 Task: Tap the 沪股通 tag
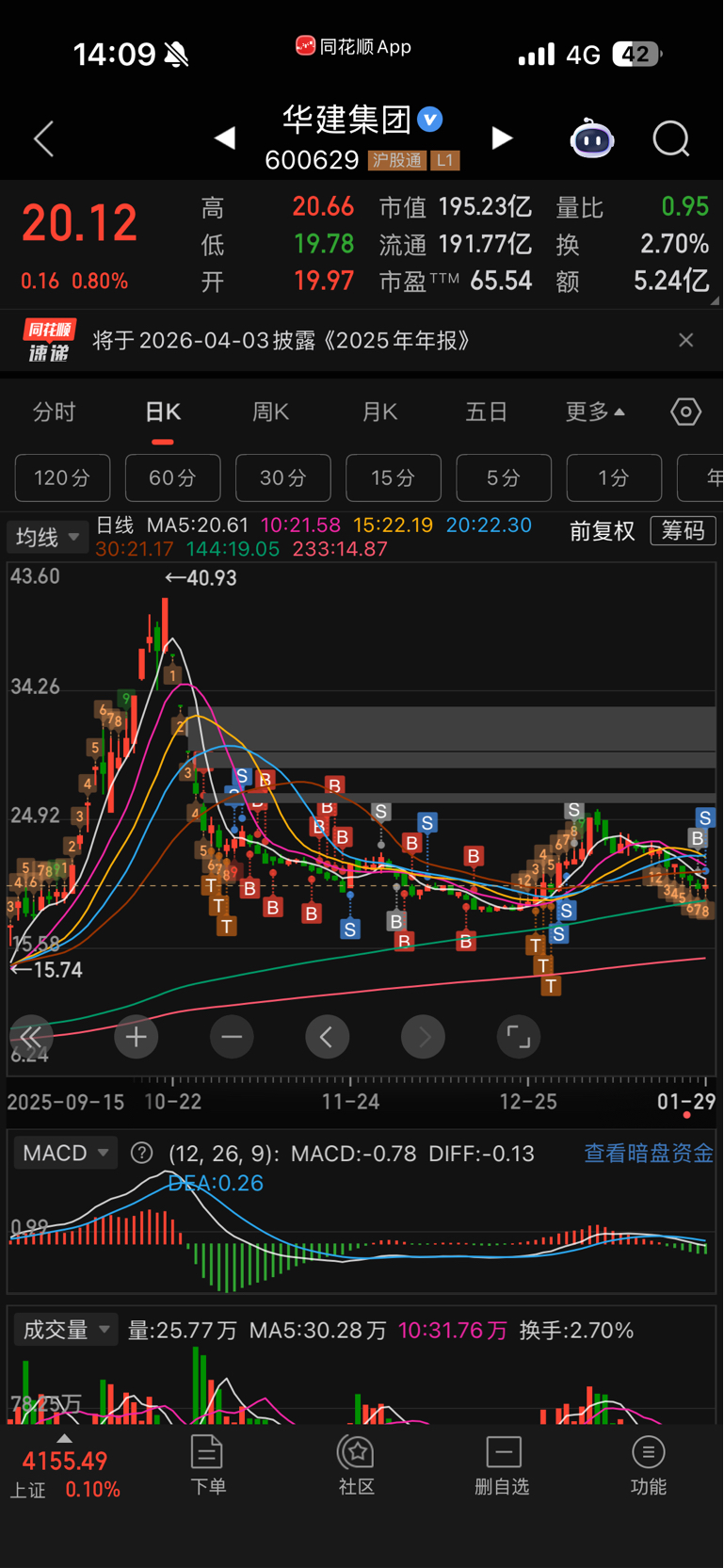[396, 160]
